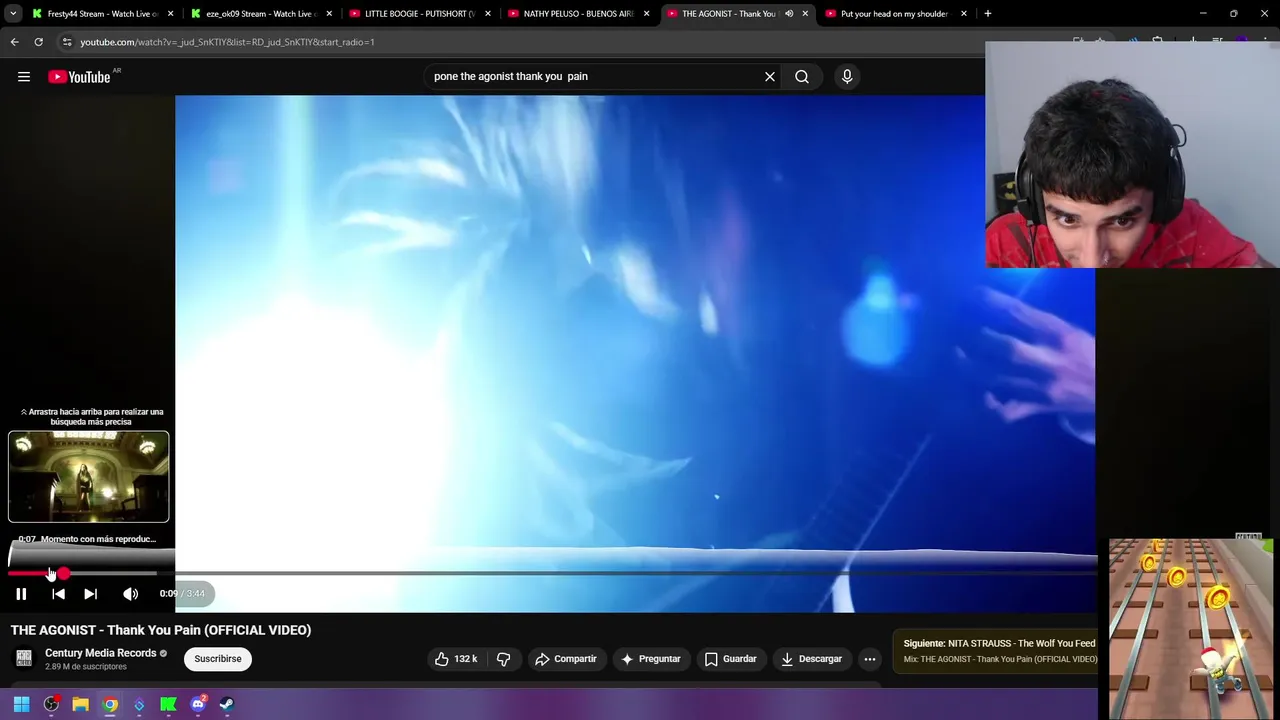
Task: Reload the current page
Action: 38,42
